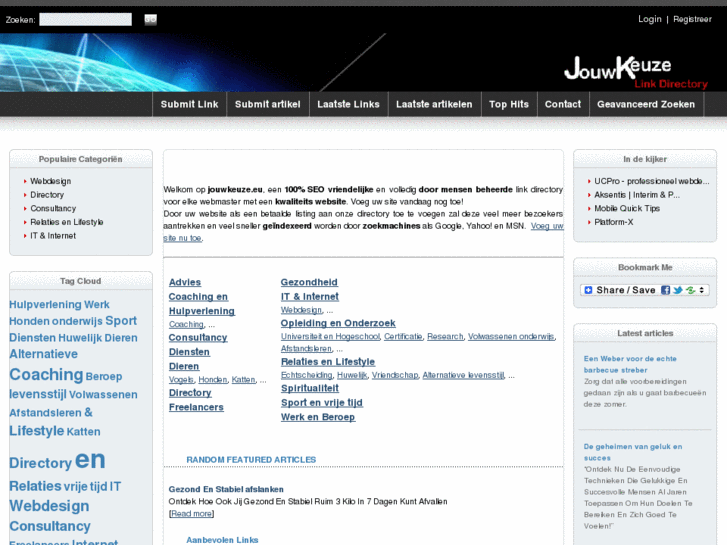Open the Certificatie subcategory link
Viewport: 727px width, 545px height.
[403, 336]
